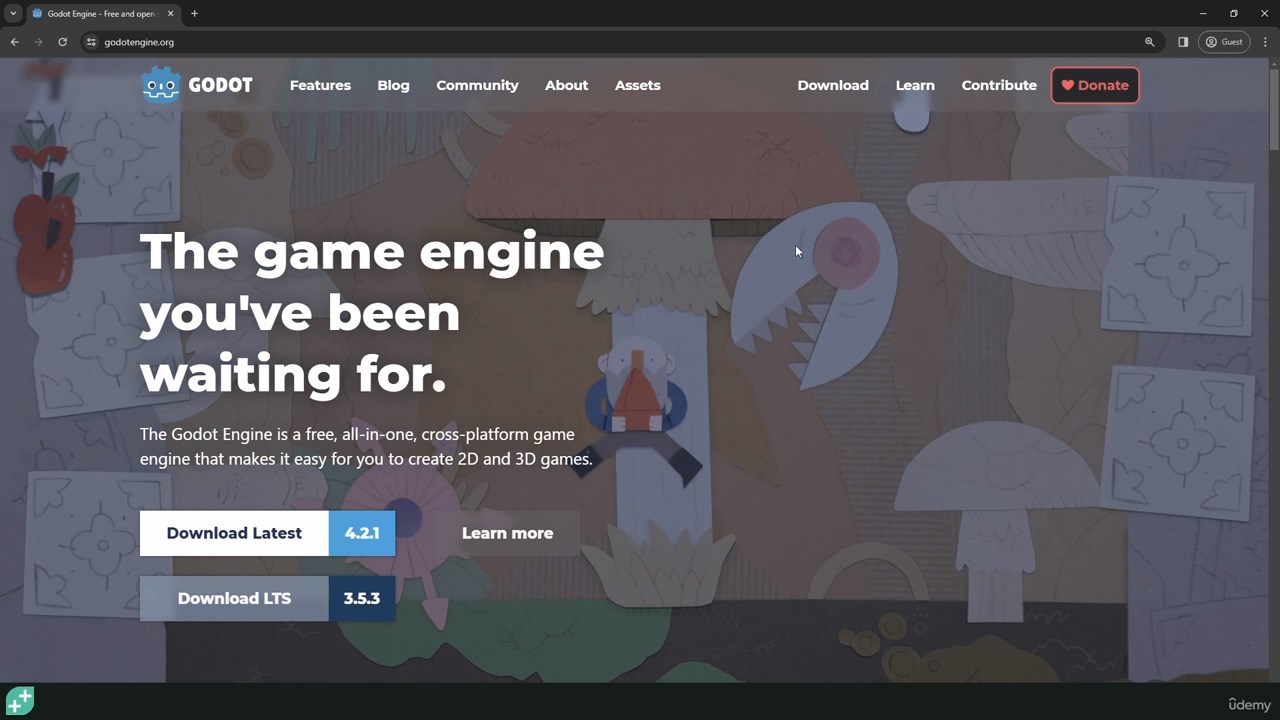
Task: Go to the Download page from navbar
Action: pos(833,85)
